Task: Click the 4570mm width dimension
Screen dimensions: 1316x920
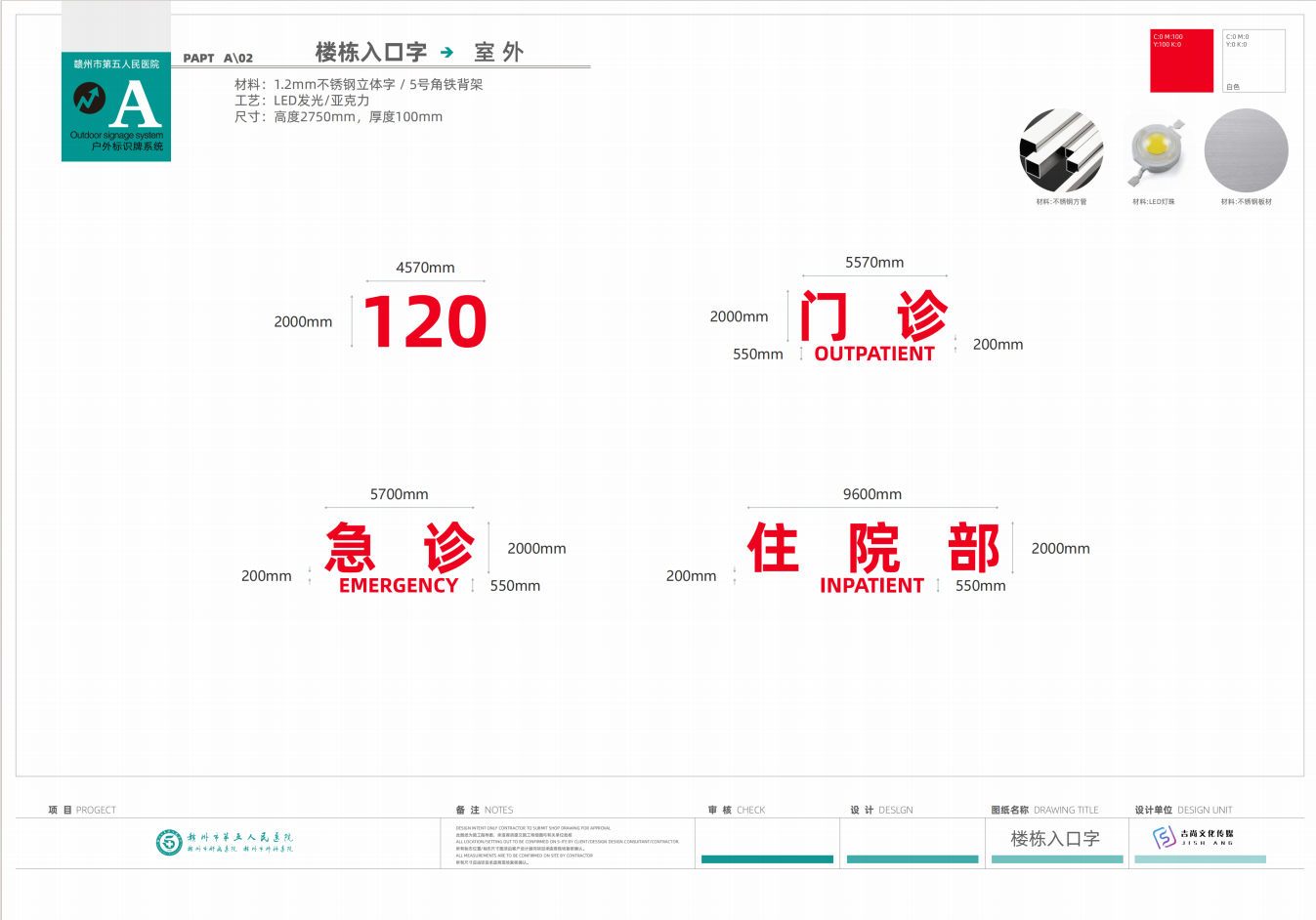Action: pyautogui.click(x=425, y=268)
